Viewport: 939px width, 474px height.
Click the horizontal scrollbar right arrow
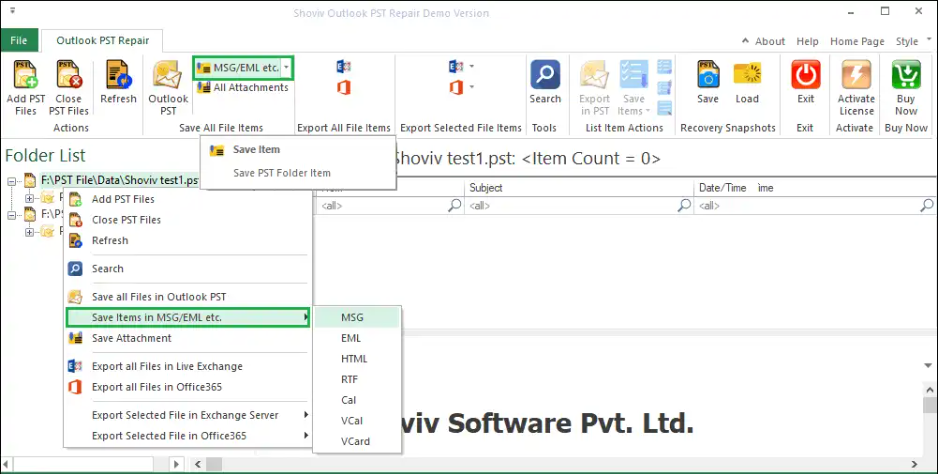tap(914, 464)
